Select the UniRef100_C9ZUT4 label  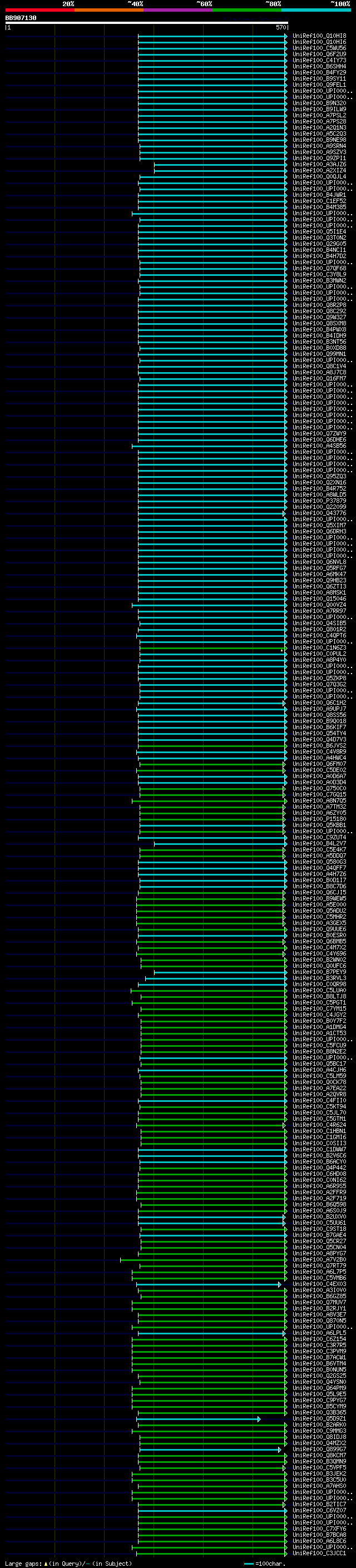coord(319,838)
